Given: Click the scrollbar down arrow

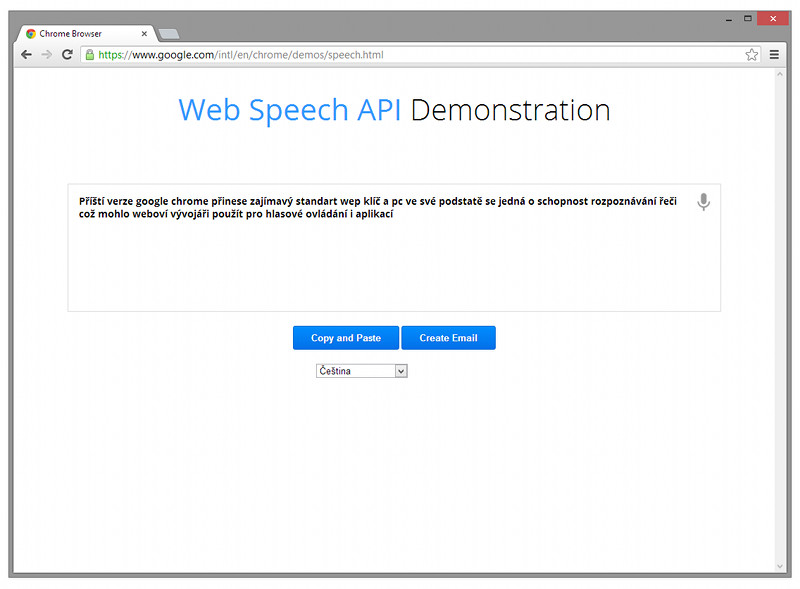Looking at the screenshot, I should click(x=780, y=566).
